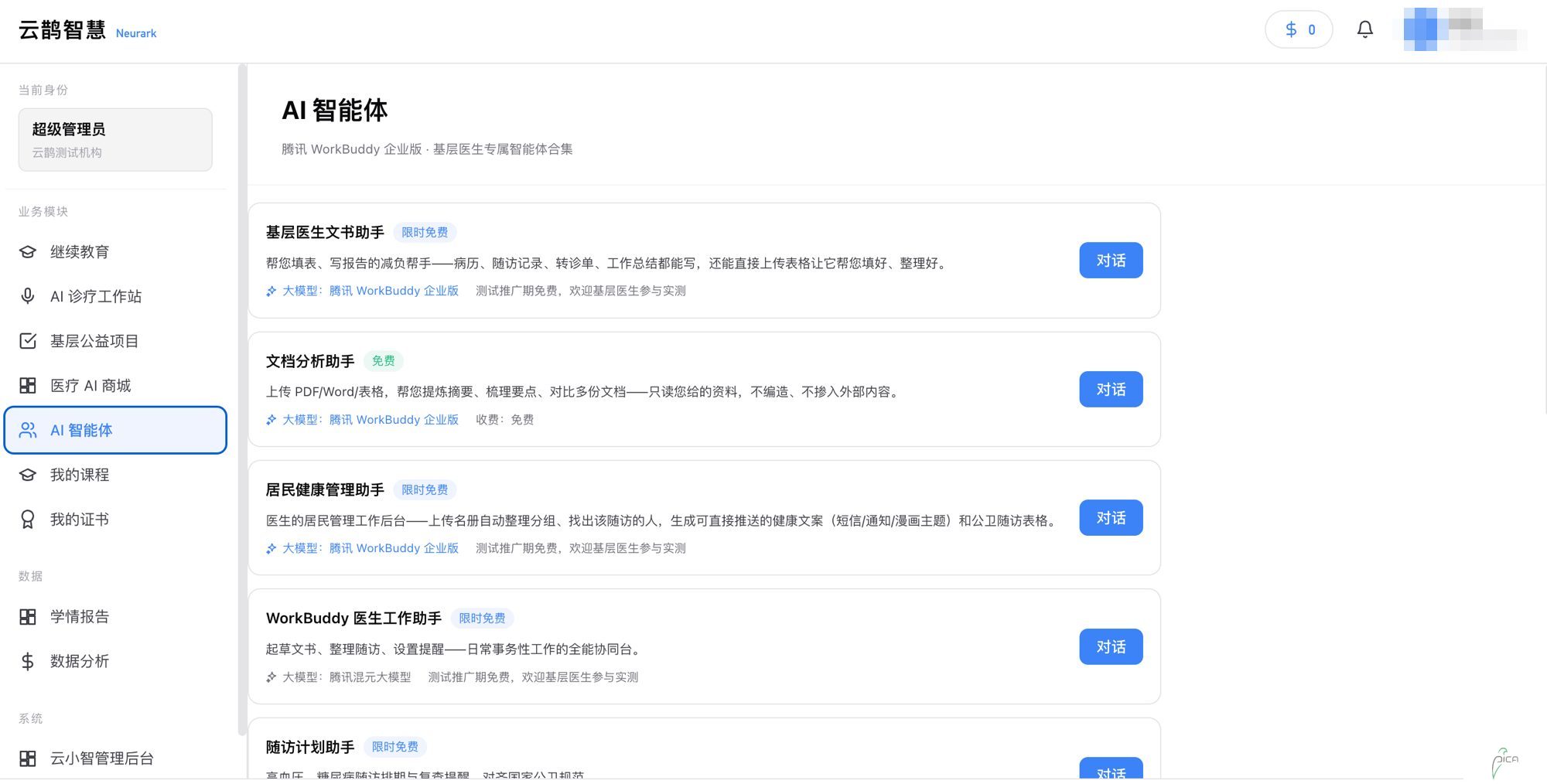Image resolution: width=1547 pixels, height=784 pixels.
Task: Click model sparkle icon under 居民健康管理助手
Action: tap(271, 549)
